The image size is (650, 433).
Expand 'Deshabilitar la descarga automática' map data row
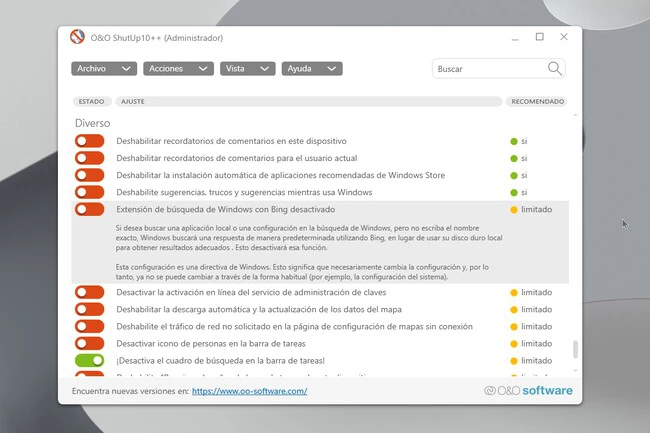click(x=259, y=309)
